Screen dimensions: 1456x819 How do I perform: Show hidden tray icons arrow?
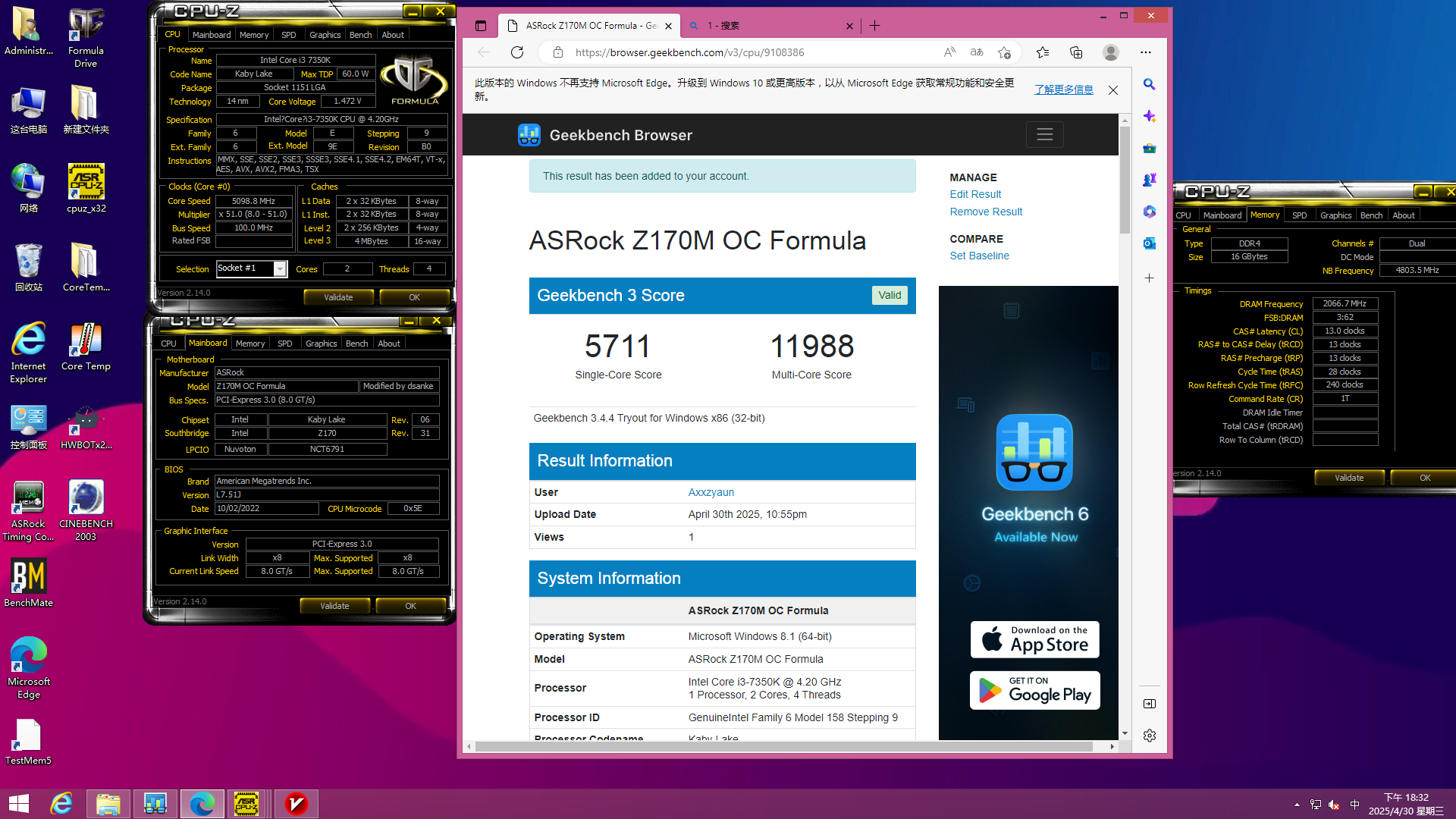click(x=1297, y=805)
